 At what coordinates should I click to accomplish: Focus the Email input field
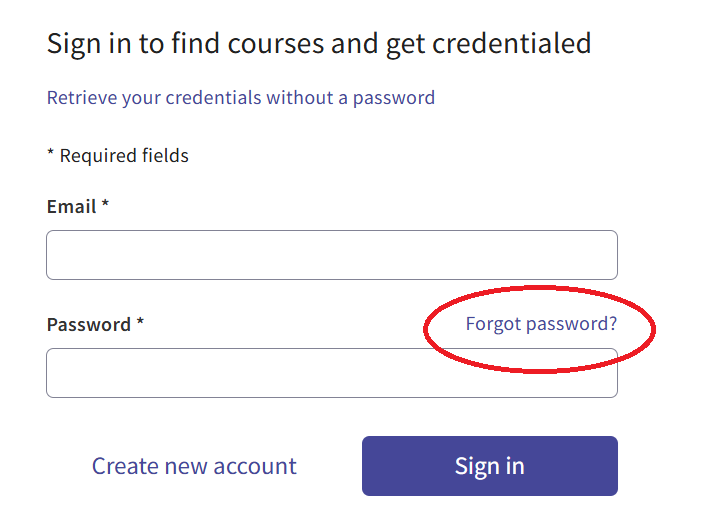pos(331,255)
